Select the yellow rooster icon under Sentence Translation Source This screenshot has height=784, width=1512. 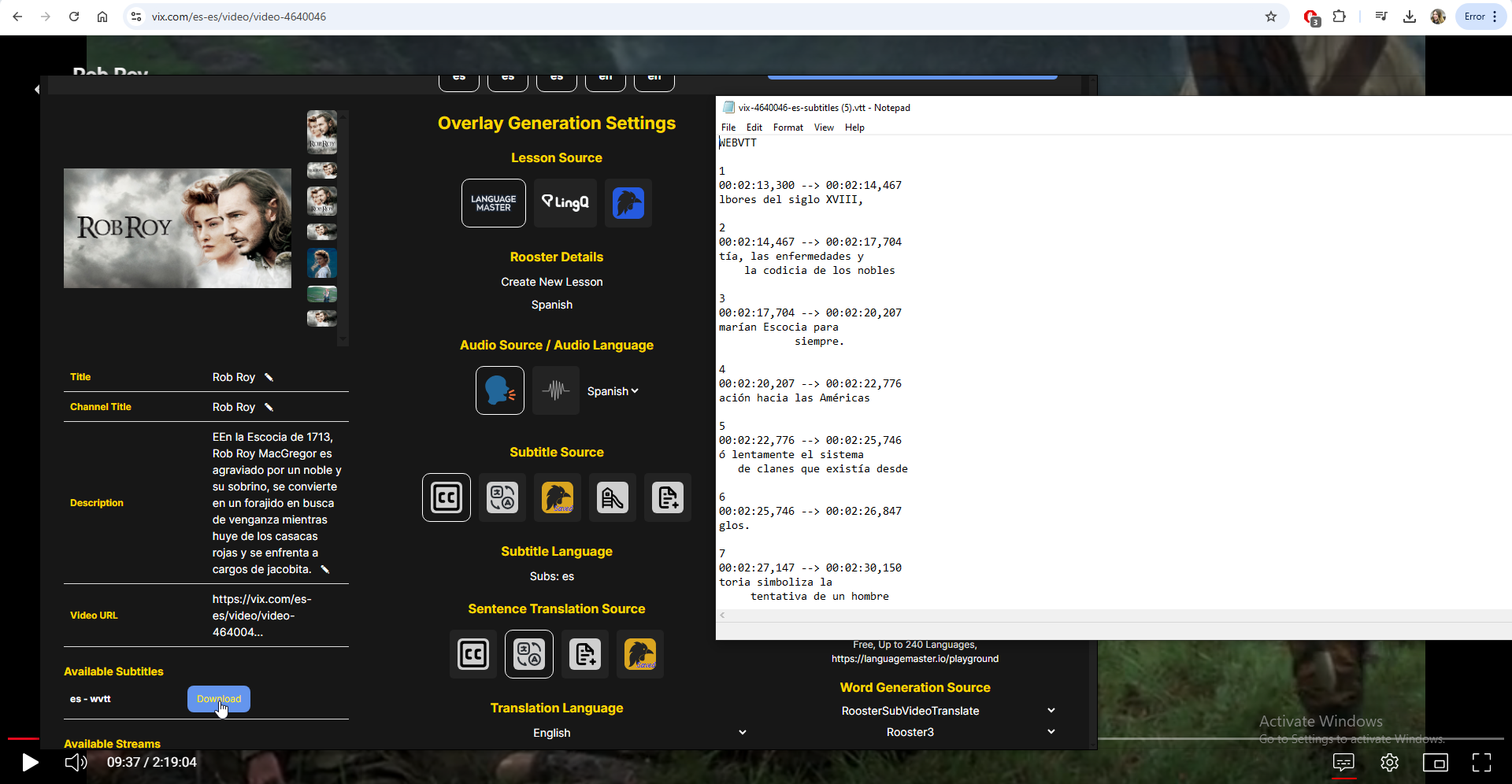pos(639,654)
